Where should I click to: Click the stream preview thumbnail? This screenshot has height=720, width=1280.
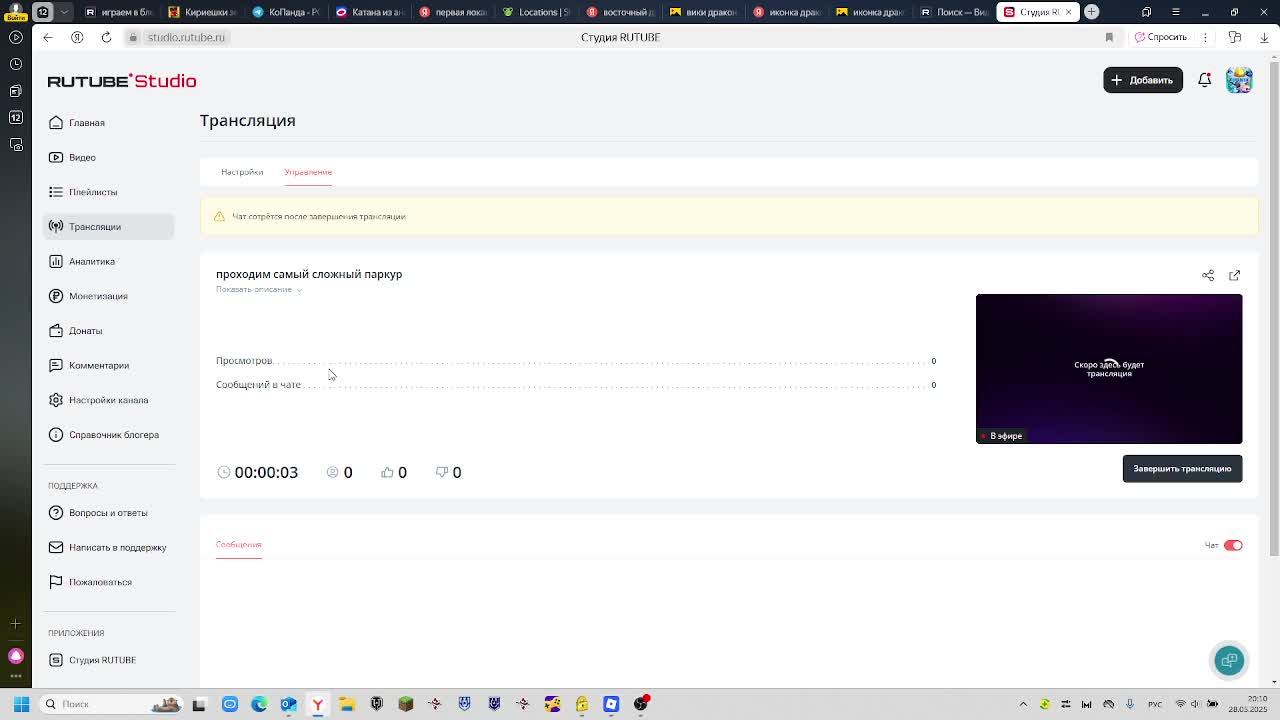tap(1109, 369)
